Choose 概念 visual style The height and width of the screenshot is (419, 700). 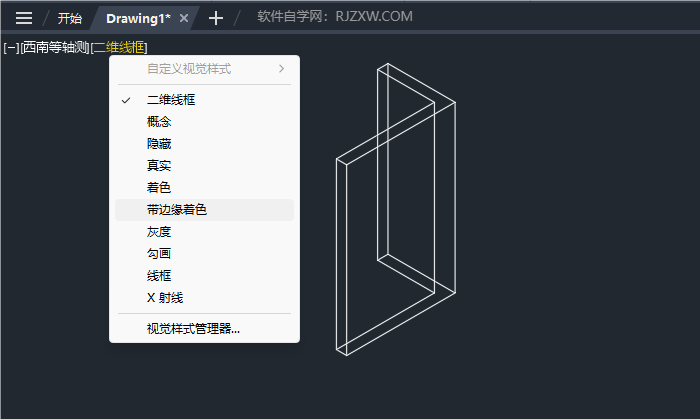coord(204,122)
